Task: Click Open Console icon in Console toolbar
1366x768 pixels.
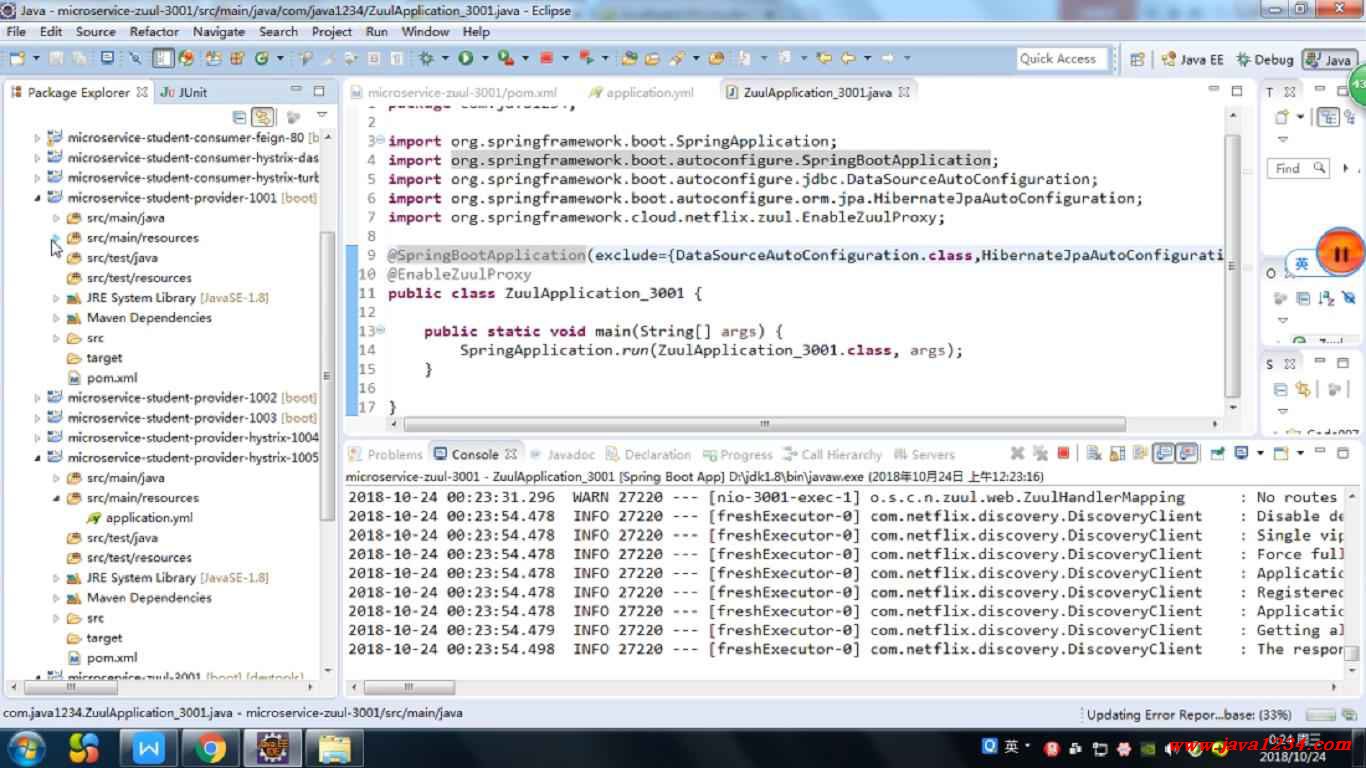Action: pos(1279,454)
